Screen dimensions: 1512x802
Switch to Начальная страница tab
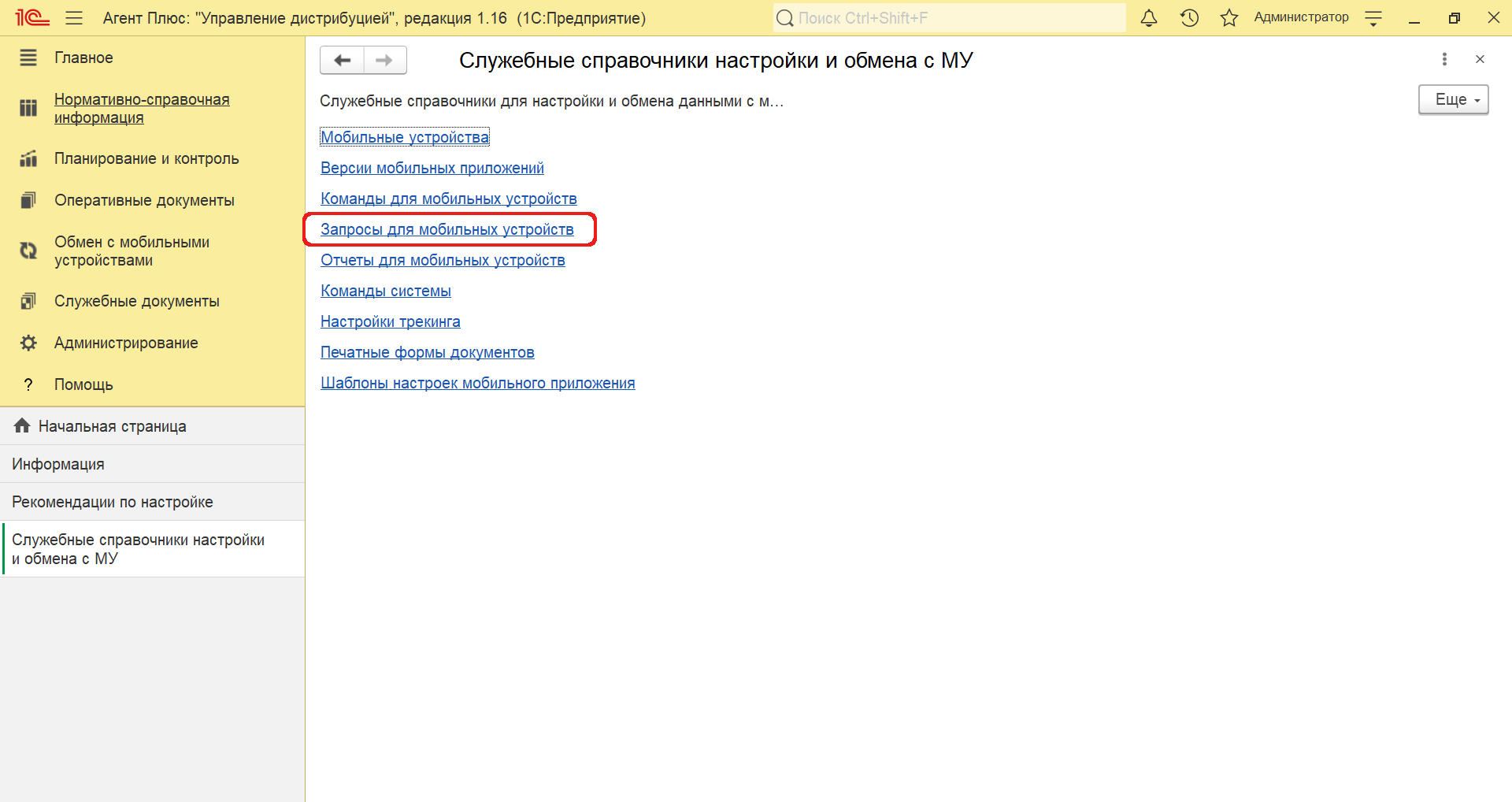pyautogui.click(x=112, y=426)
